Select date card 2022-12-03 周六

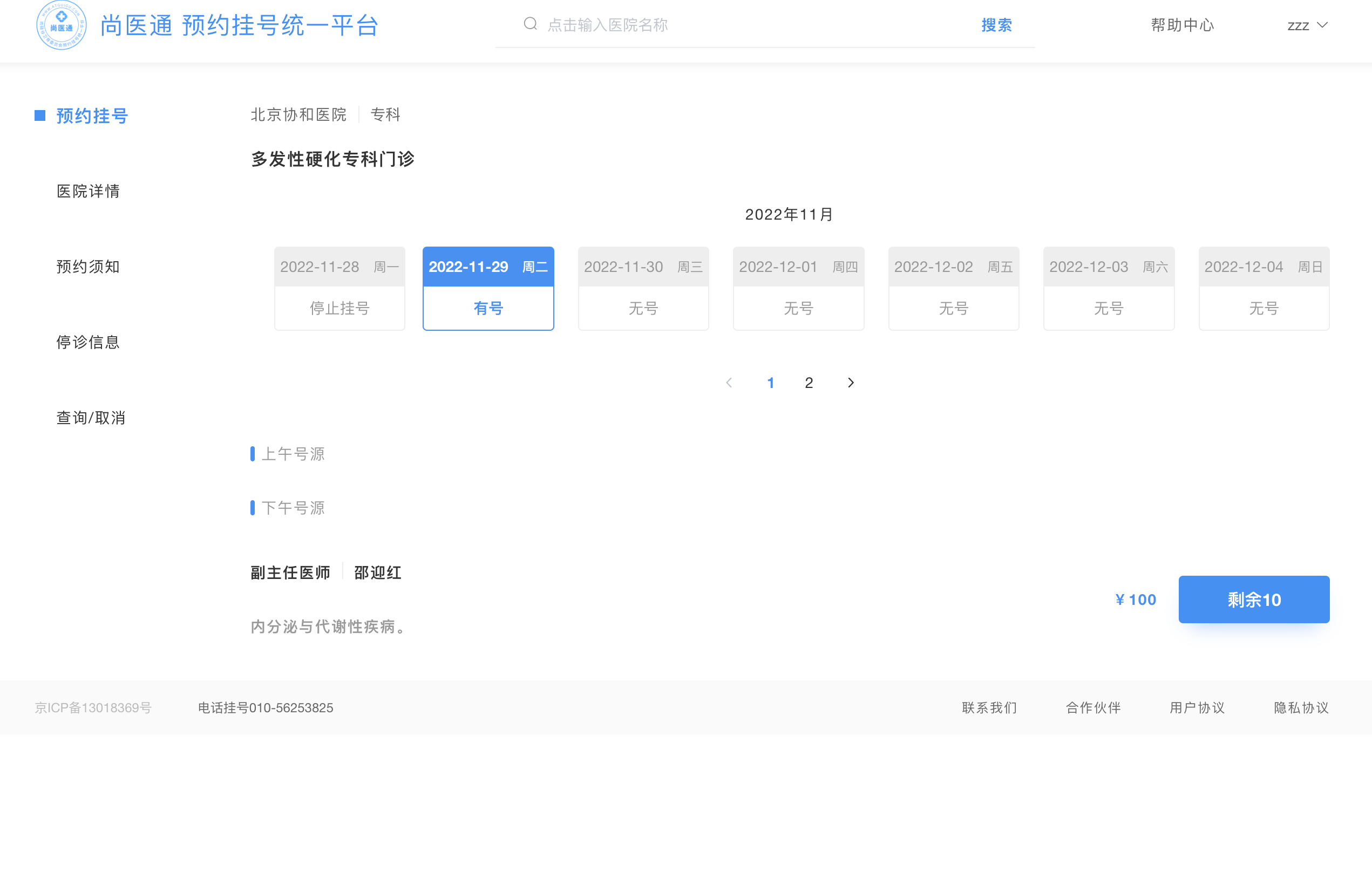(1109, 288)
